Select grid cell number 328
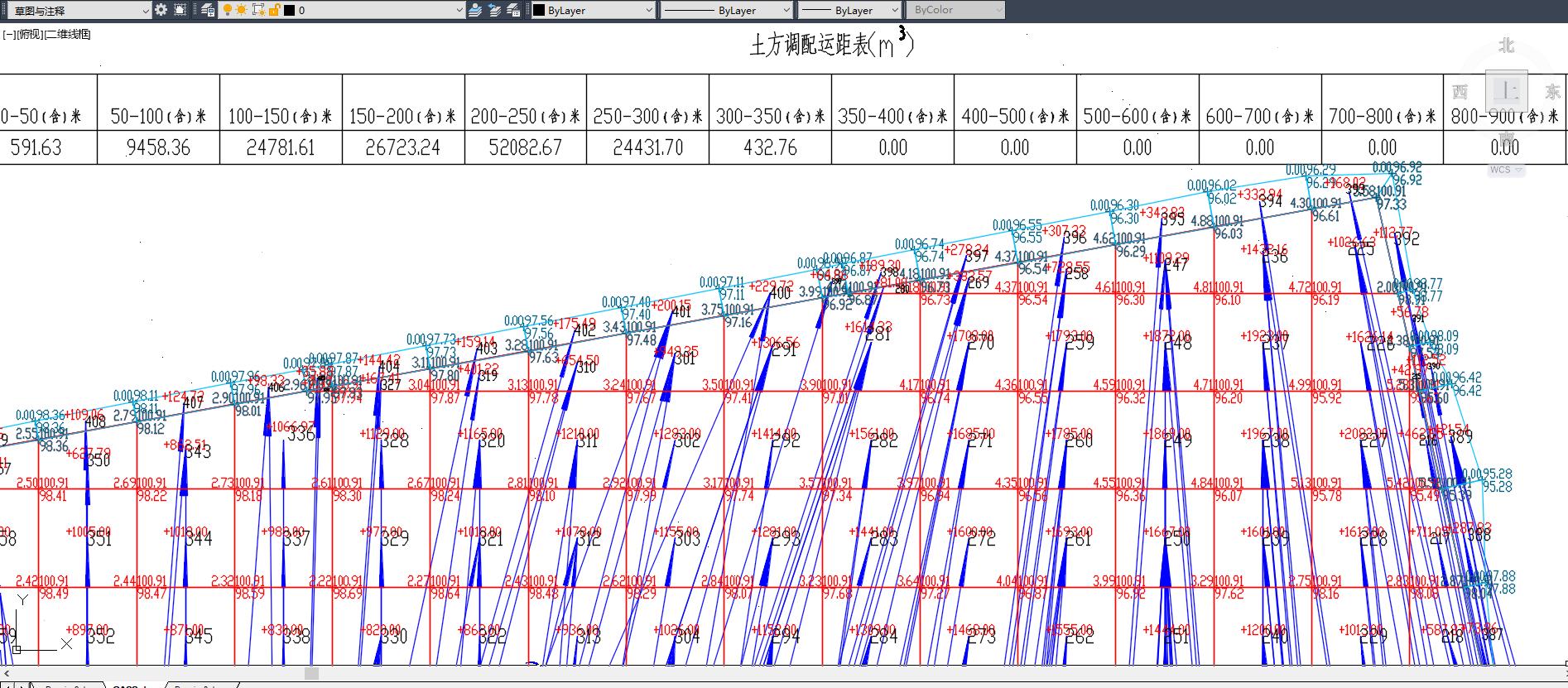Screen dimensions: 1568x688 (x=394, y=441)
